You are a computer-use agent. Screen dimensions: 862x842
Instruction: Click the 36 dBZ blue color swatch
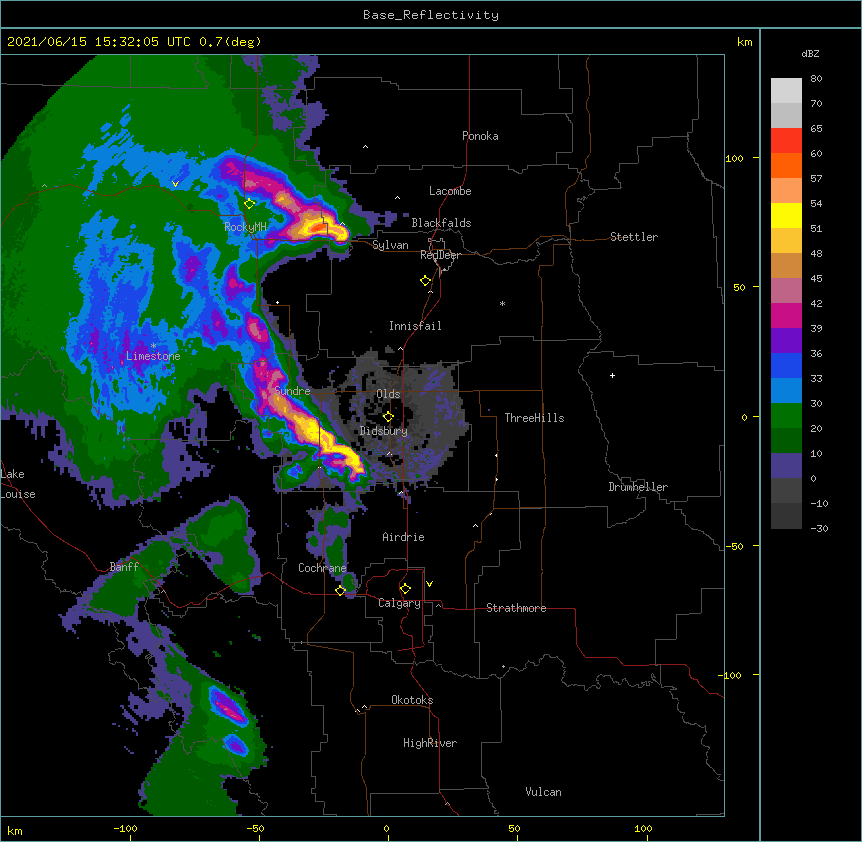click(x=786, y=366)
